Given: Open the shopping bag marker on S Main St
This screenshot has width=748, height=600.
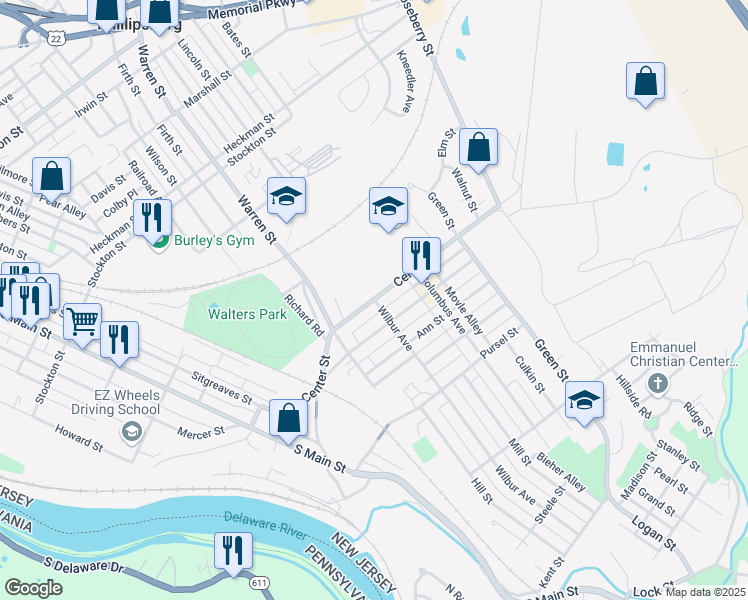Looking at the screenshot, I should coord(289,419).
